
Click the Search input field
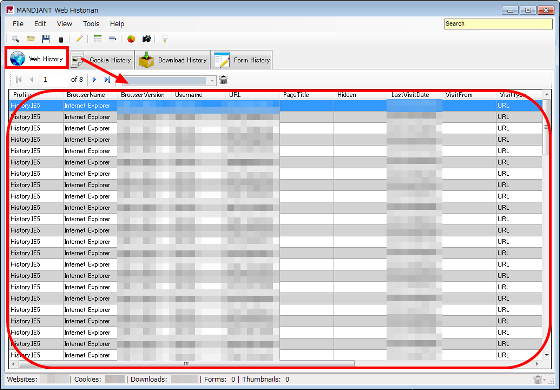(x=498, y=24)
